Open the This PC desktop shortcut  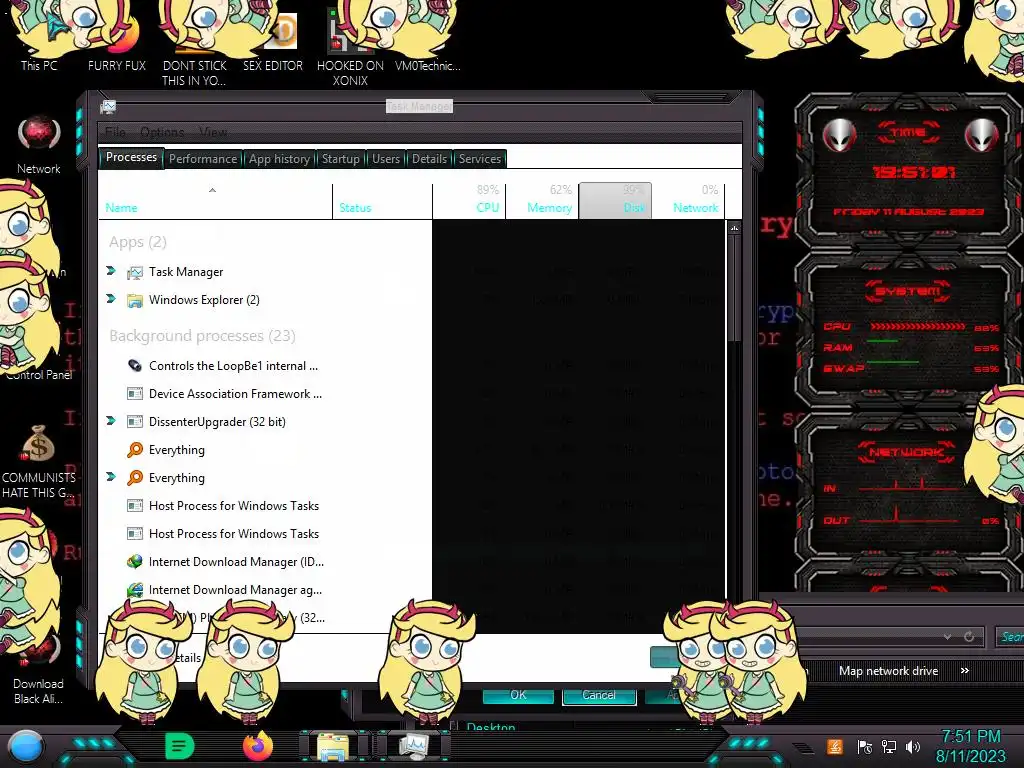pyautogui.click(x=39, y=39)
